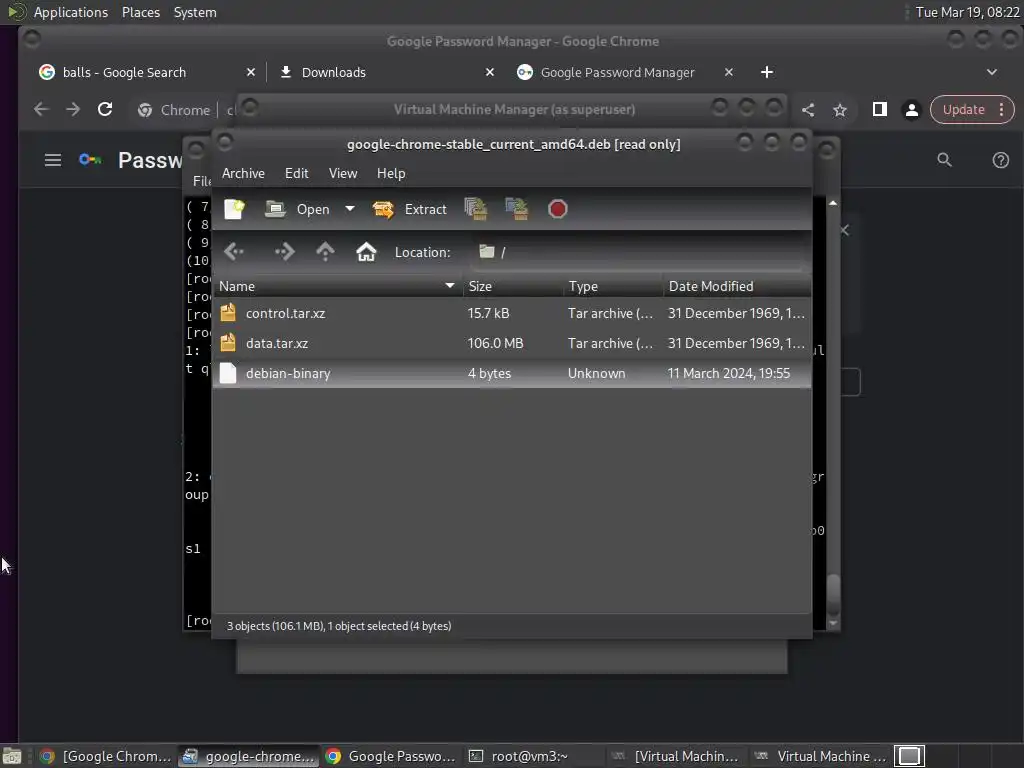The width and height of the screenshot is (1024, 768).
Task: Click the data.tar.xz archive file icon
Action: pyautogui.click(x=228, y=343)
